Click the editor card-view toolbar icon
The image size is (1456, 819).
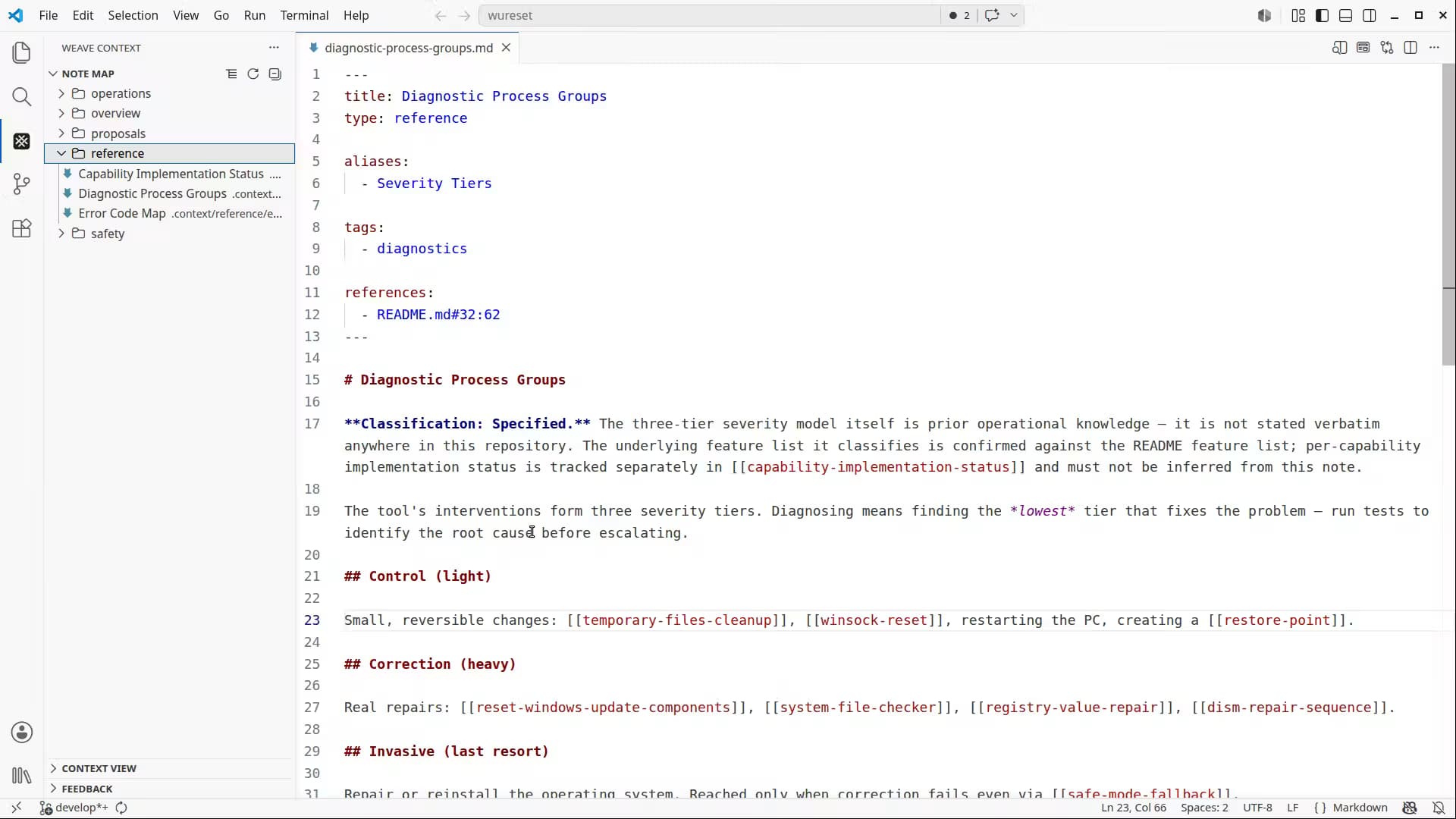click(x=1363, y=48)
